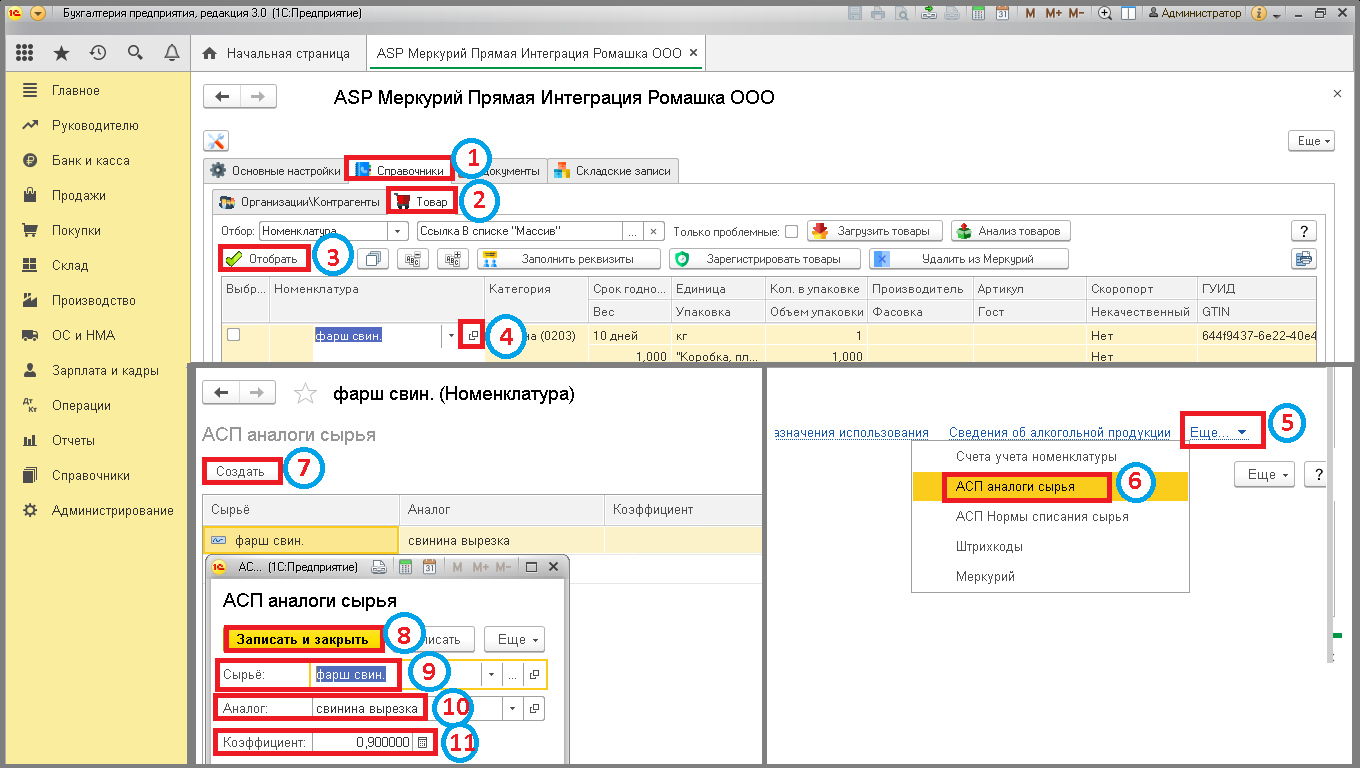Close the ASP Меркурий tab
Viewport: 1360px width, 768px height.
(693, 53)
